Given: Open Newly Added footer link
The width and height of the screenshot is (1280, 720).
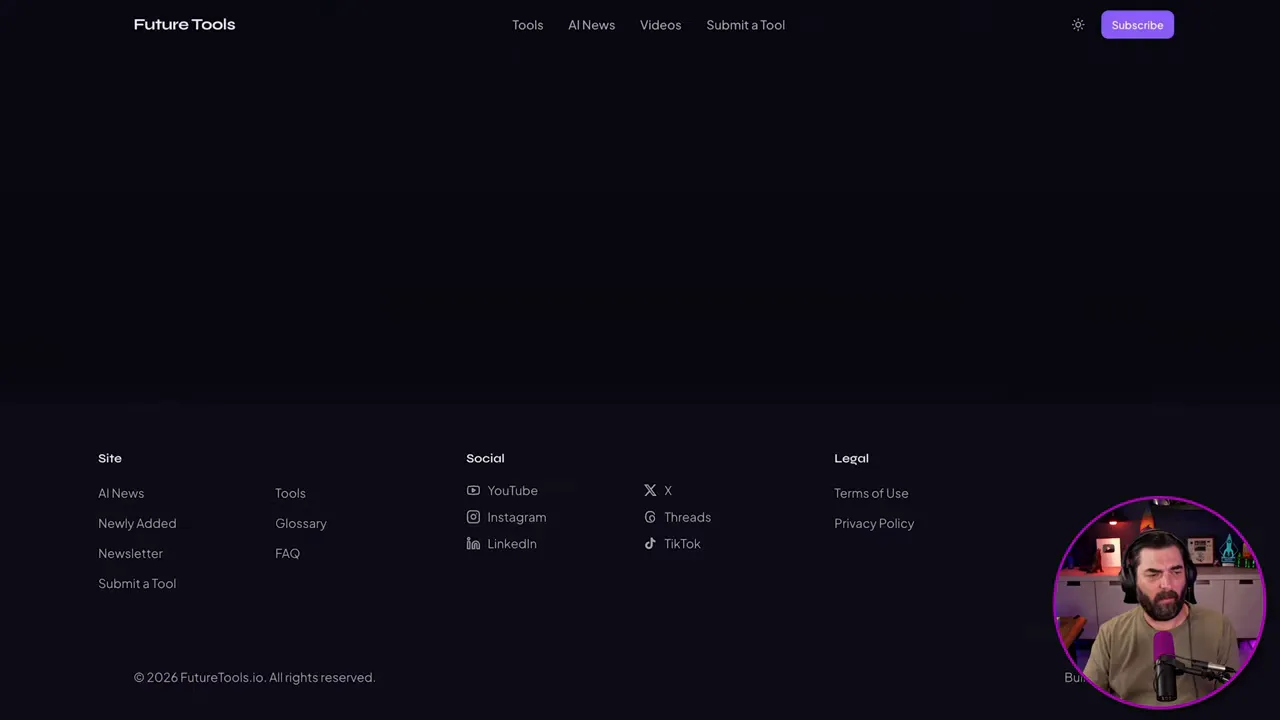Looking at the screenshot, I should click(x=137, y=523).
